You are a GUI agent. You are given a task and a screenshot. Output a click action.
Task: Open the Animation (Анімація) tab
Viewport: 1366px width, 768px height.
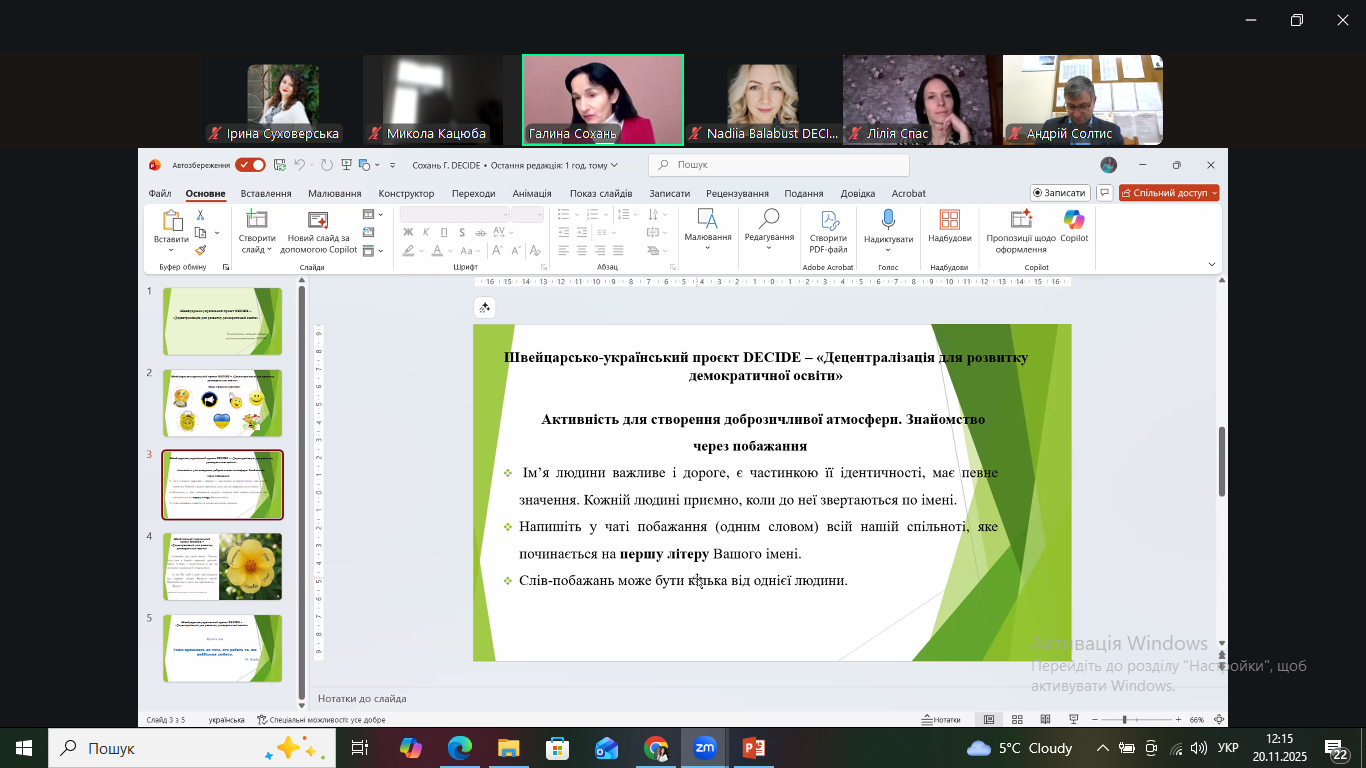click(x=531, y=194)
